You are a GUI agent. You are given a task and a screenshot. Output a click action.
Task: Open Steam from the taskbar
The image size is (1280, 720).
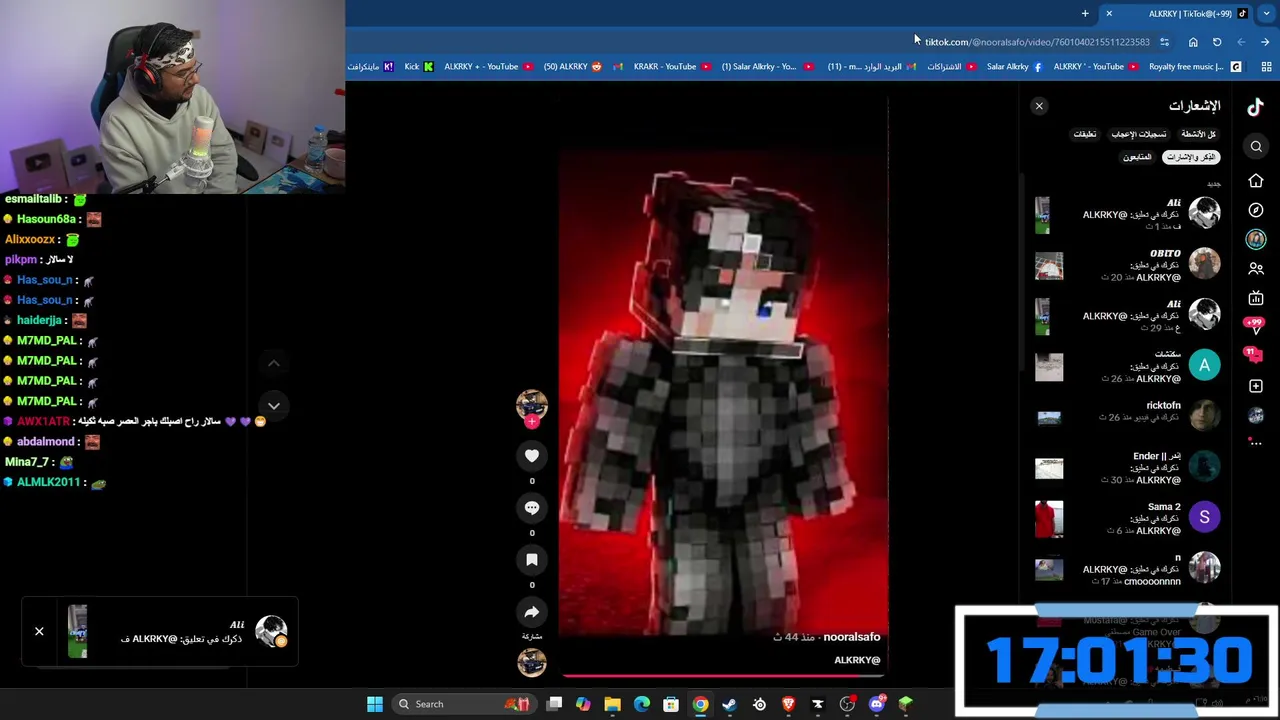point(729,704)
